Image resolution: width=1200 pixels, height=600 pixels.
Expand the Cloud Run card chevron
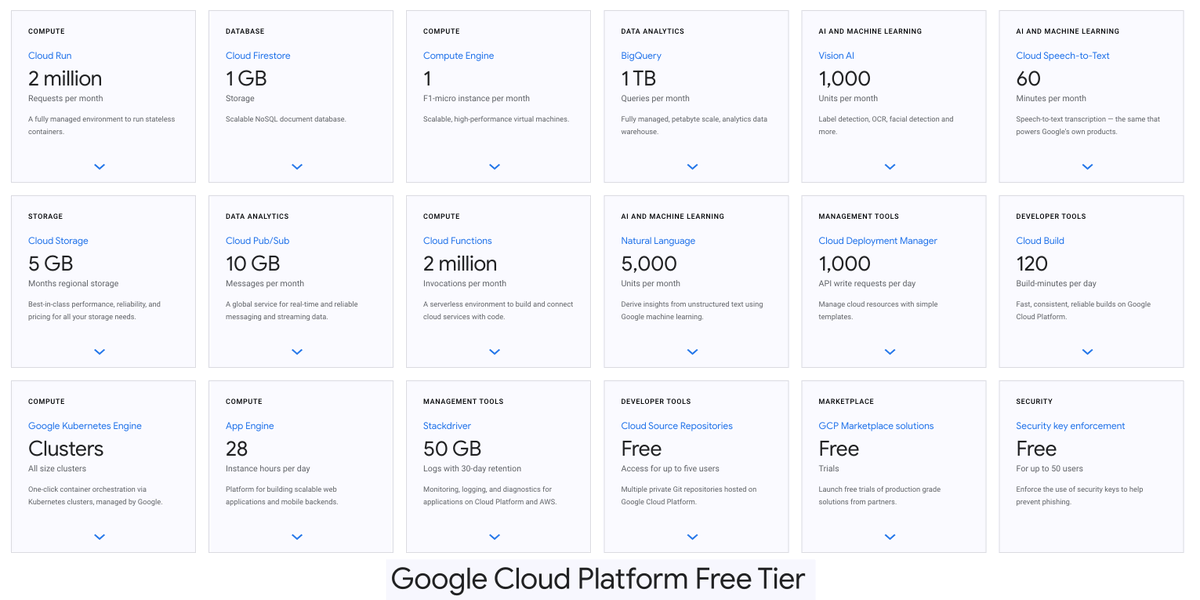point(99,167)
